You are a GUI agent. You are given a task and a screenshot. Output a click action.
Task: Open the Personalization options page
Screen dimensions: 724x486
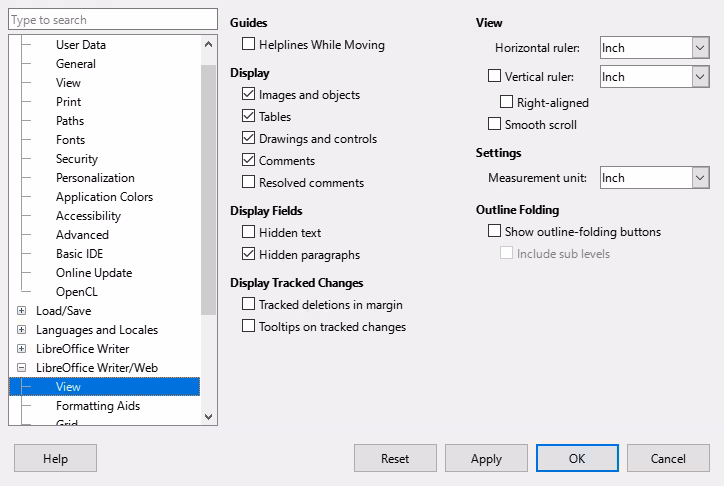point(95,178)
